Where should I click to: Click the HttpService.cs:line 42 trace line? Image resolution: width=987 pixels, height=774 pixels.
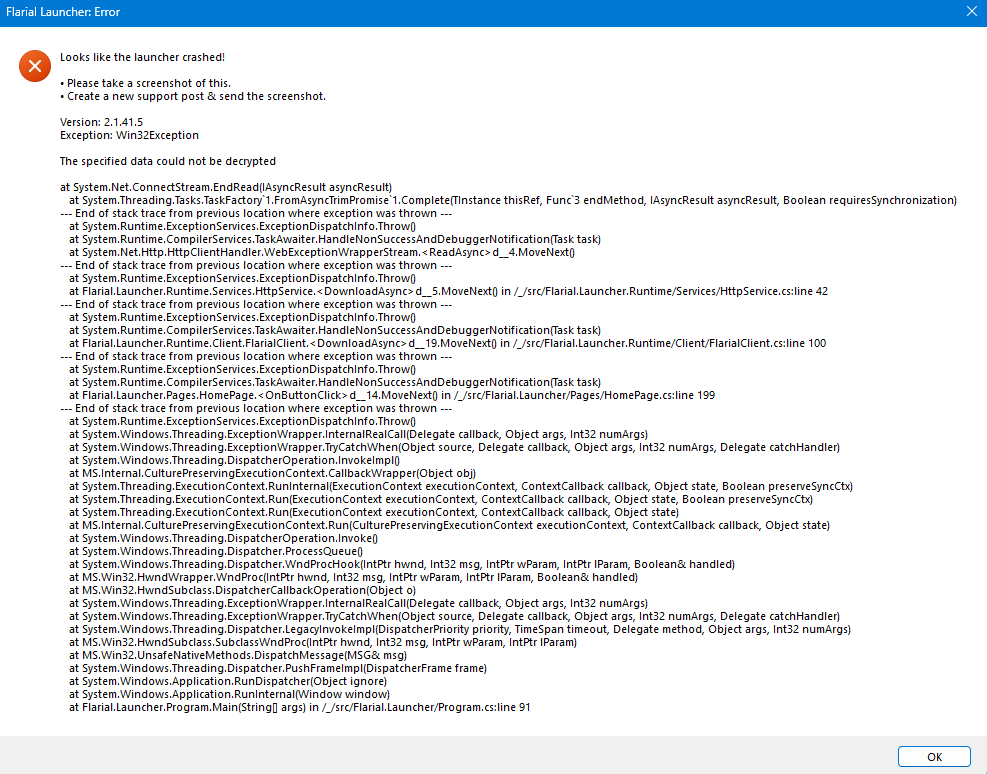(448, 291)
